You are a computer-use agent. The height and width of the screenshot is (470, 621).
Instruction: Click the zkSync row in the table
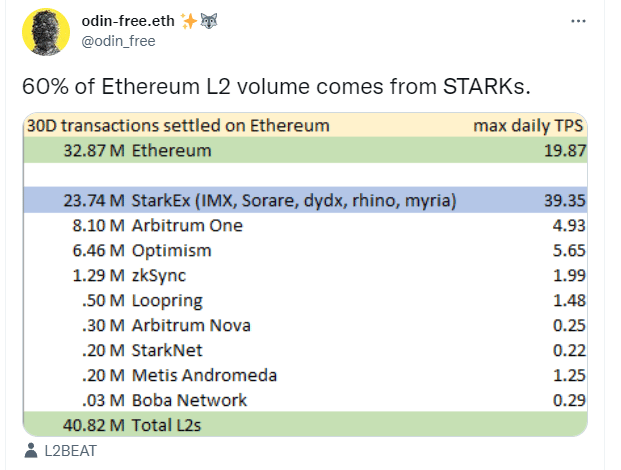click(304, 275)
